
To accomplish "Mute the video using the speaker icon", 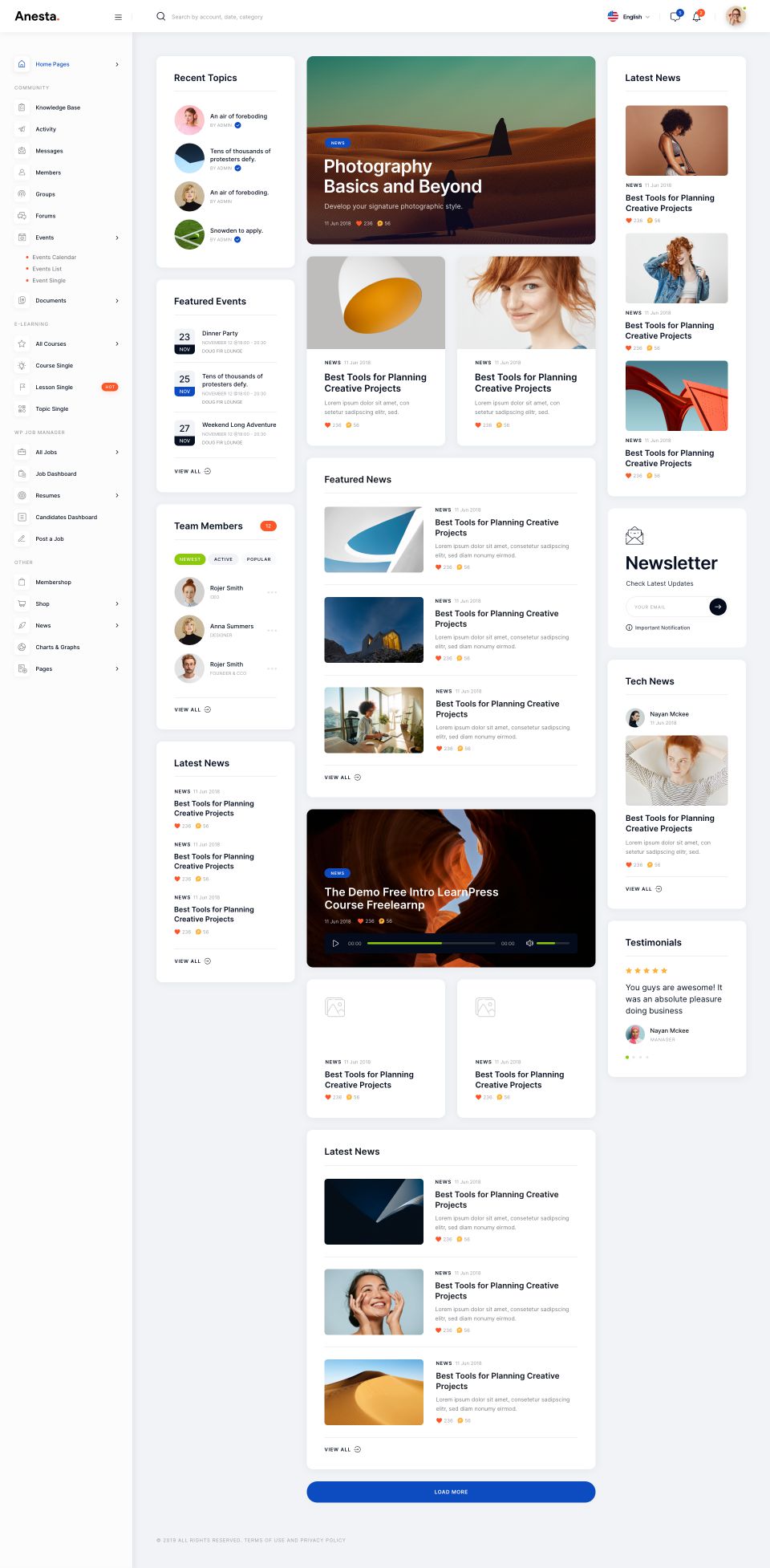I will tap(529, 943).
